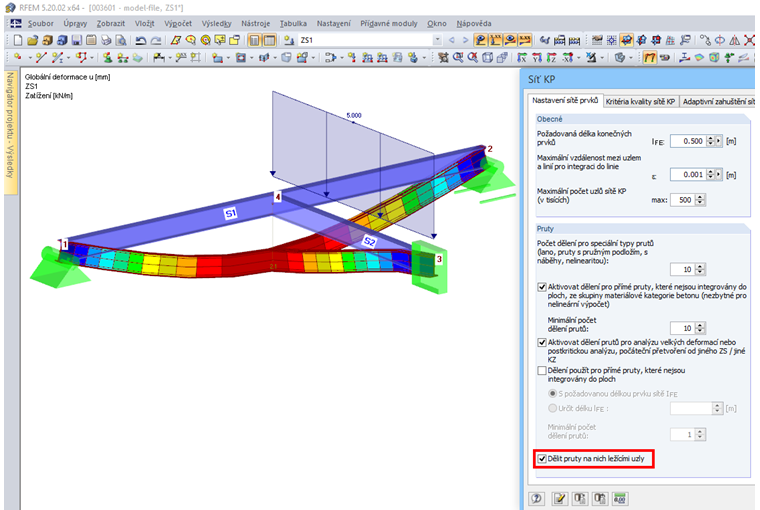
Task: Click node number 4 in the model
Action: point(278,196)
